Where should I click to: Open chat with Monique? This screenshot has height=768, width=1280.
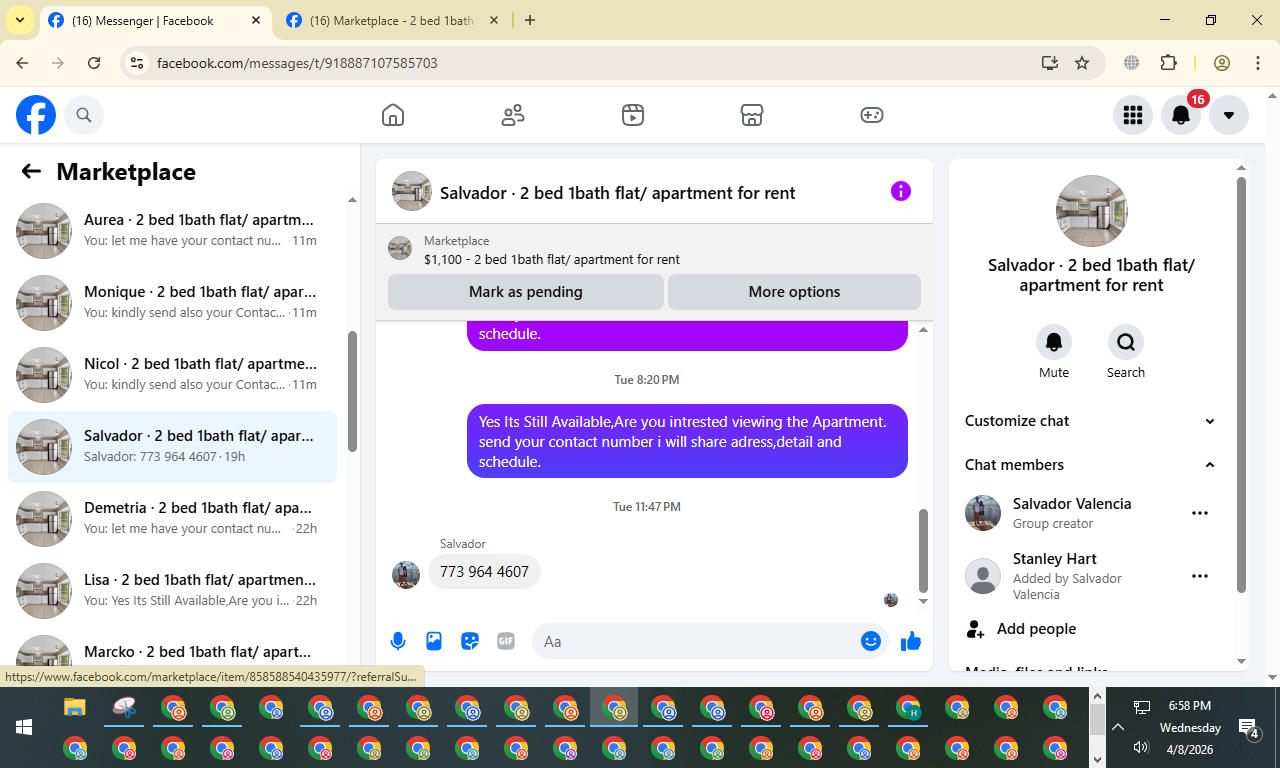pyautogui.click(x=172, y=302)
